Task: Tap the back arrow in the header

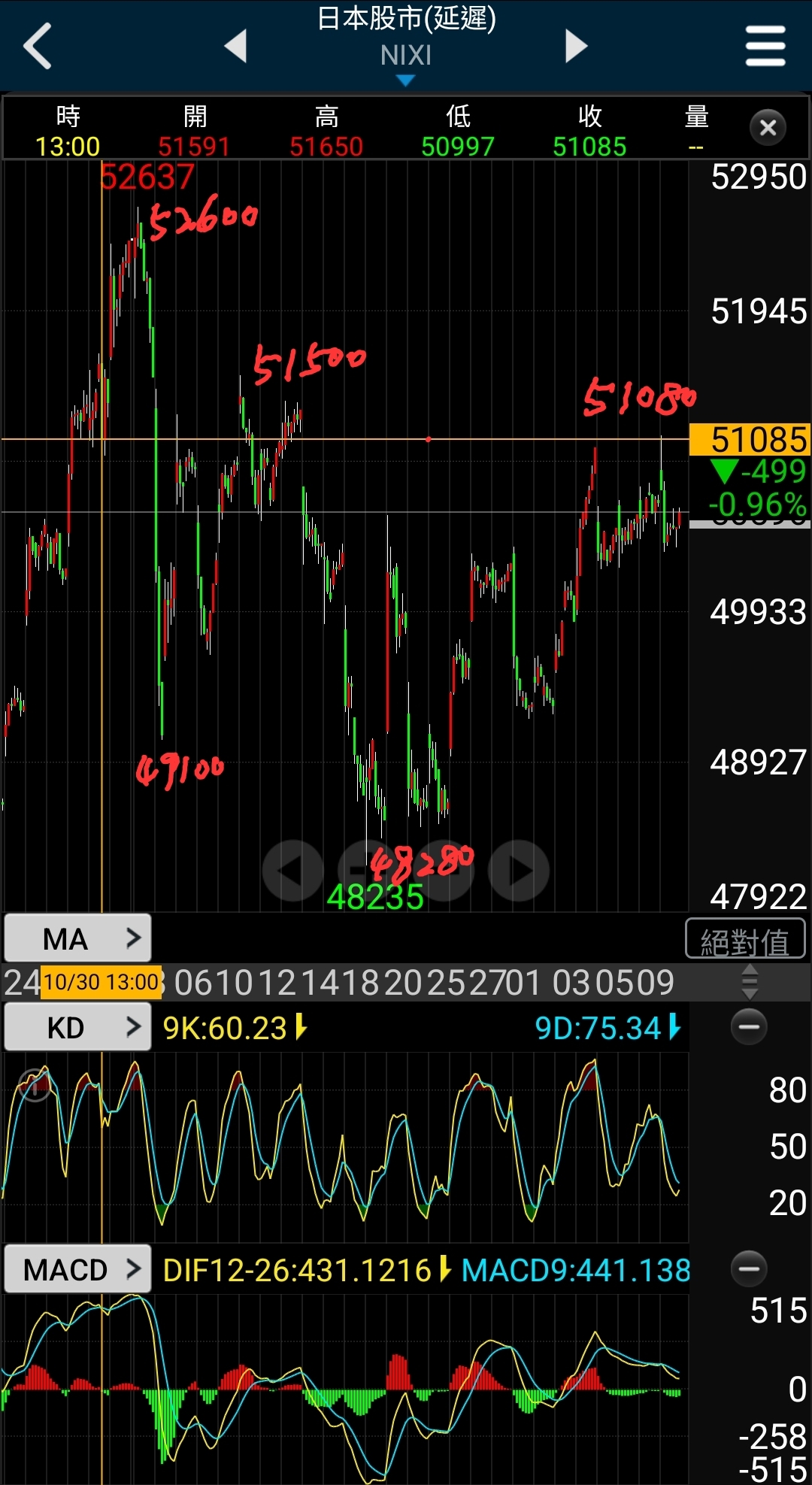Action: [x=38, y=46]
